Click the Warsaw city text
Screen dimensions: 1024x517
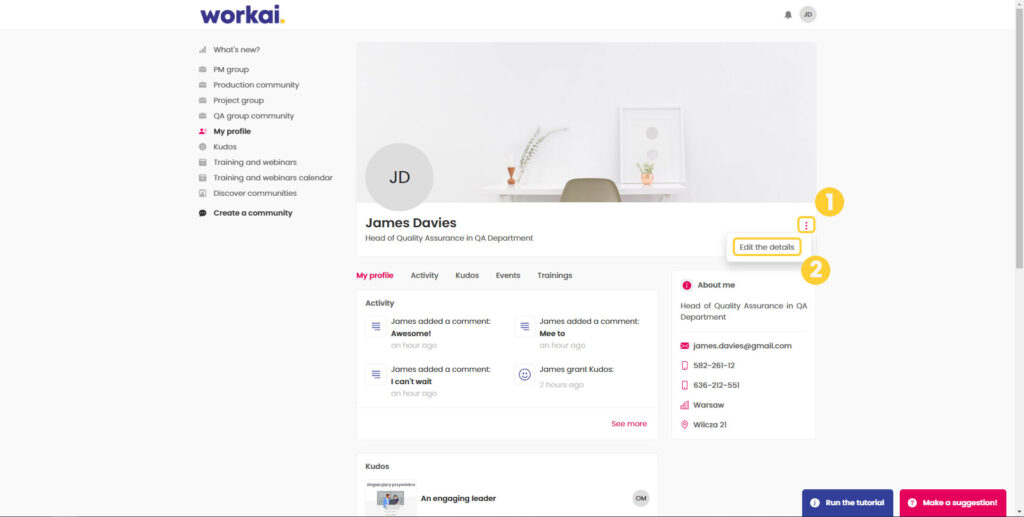pos(709,405)
